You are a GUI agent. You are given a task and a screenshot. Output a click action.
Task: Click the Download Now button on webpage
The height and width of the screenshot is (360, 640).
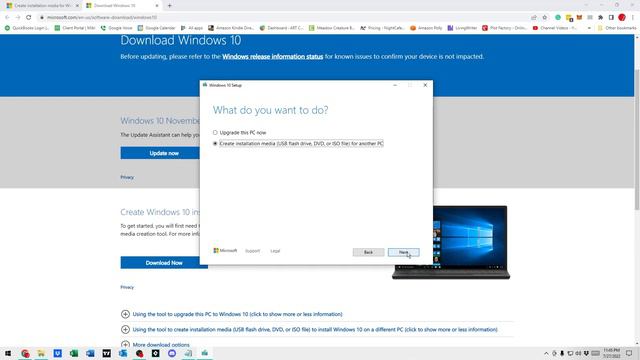[164, 263]
